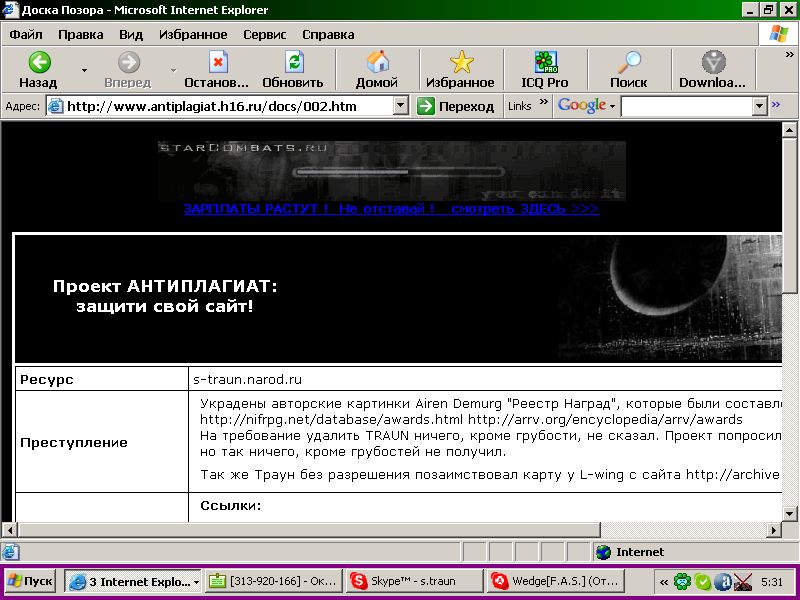Viewport: 800px width, 600px height.
Task: Refresh the page with Обновить
Action: click(293, 69)
